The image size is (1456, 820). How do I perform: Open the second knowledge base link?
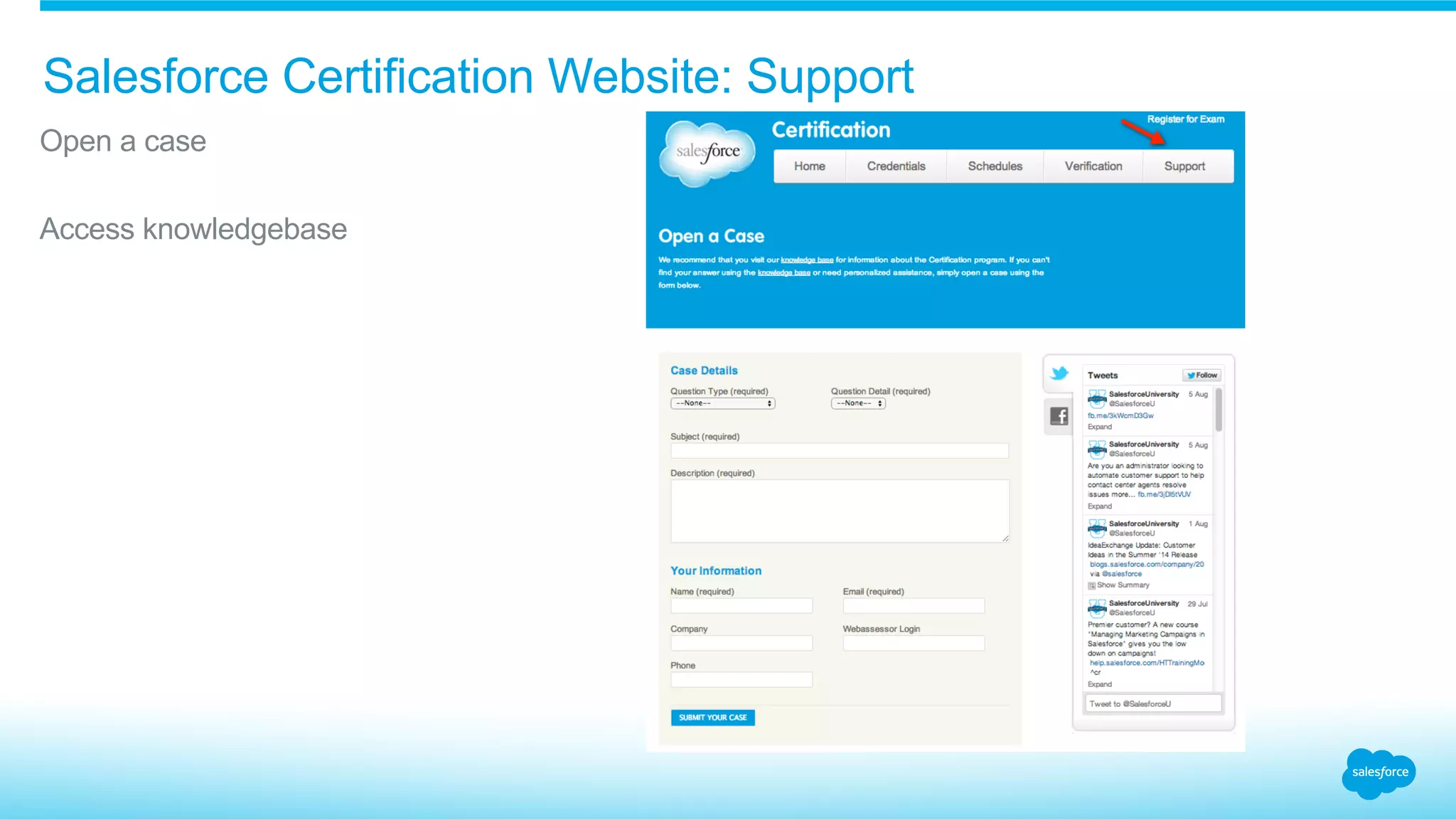coord(783,273)
